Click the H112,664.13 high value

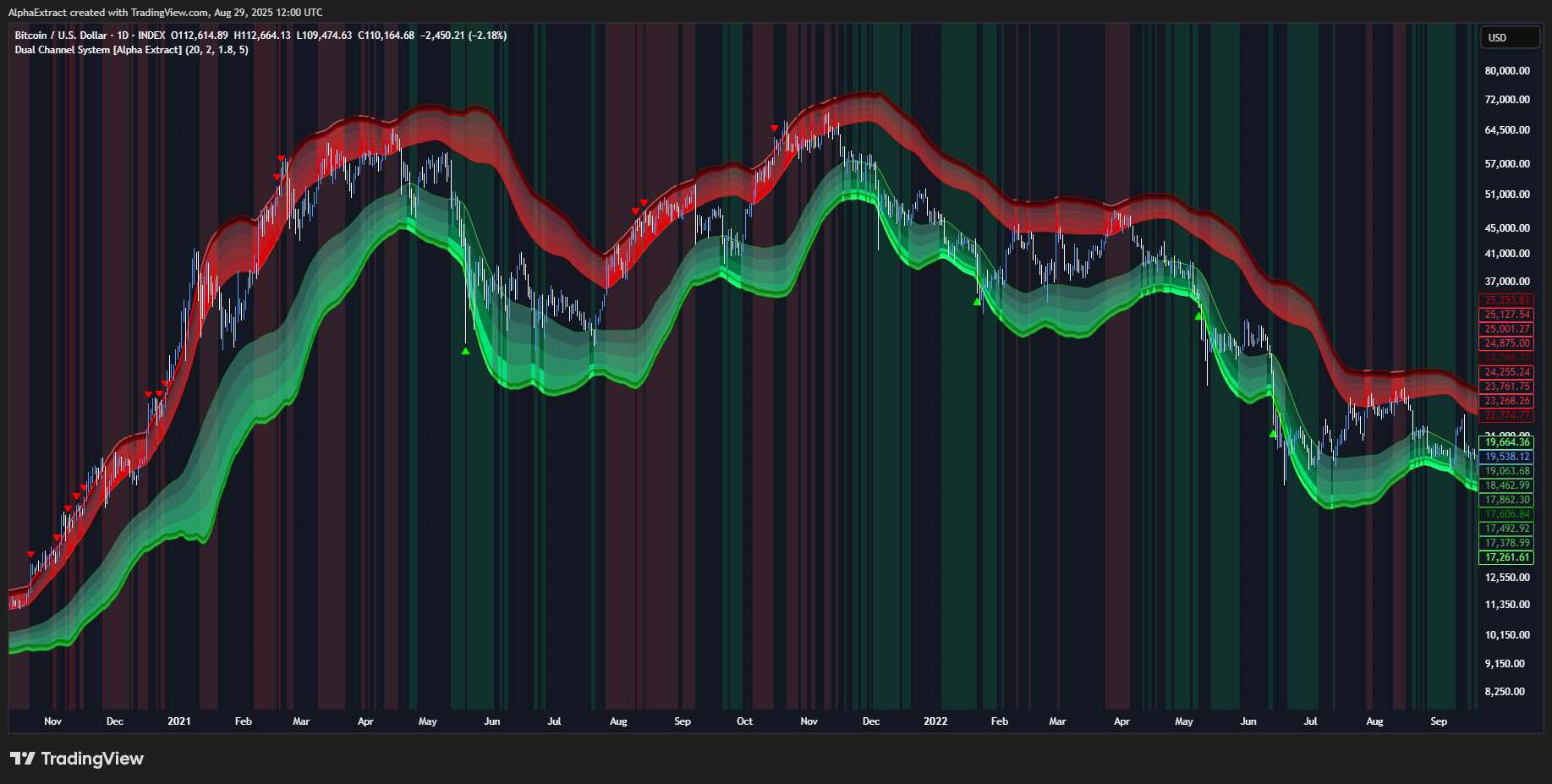tap(262, 36)
